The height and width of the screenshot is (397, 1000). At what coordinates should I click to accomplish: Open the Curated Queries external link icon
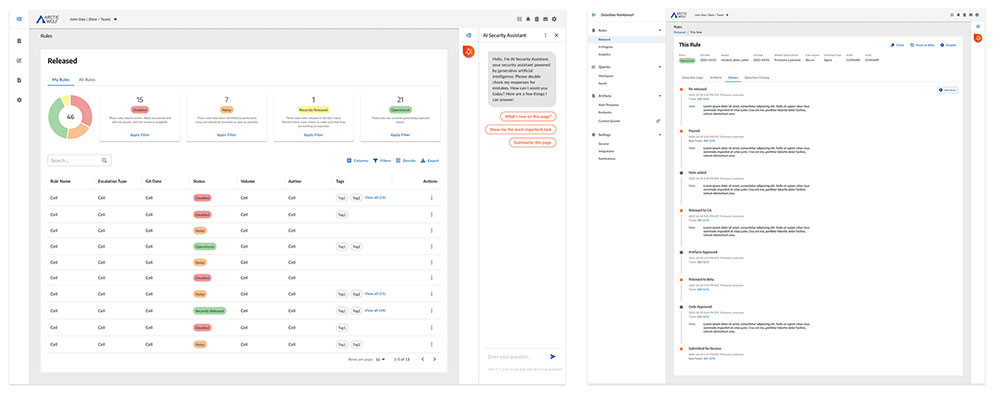click(x=658, y=121)
